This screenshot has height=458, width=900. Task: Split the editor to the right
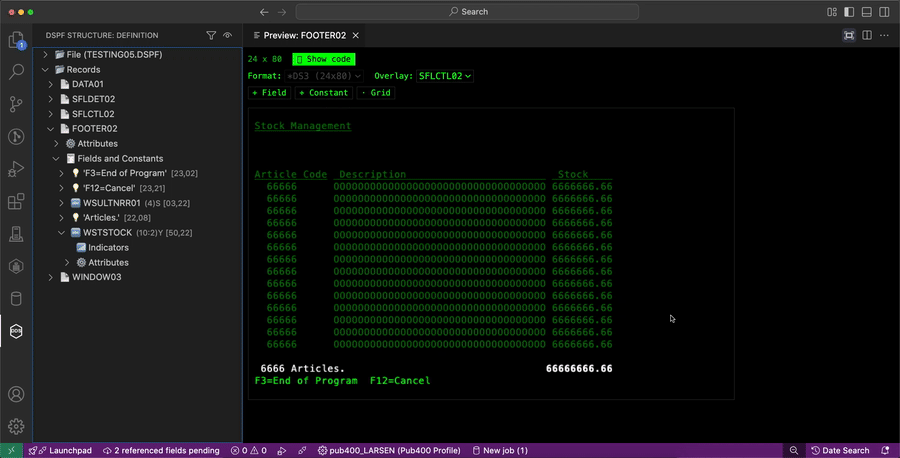pyautogui.click(x=867, y=36)
